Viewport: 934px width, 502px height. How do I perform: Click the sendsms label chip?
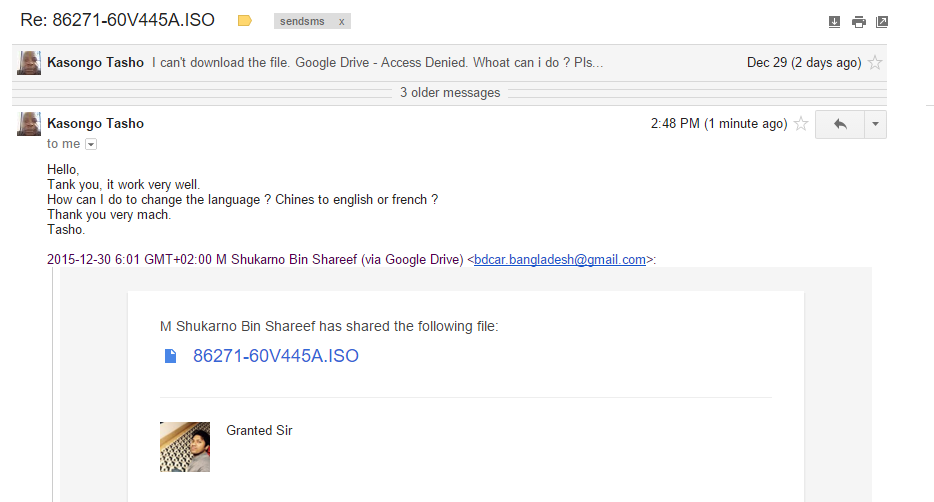(x=303, y=21)
